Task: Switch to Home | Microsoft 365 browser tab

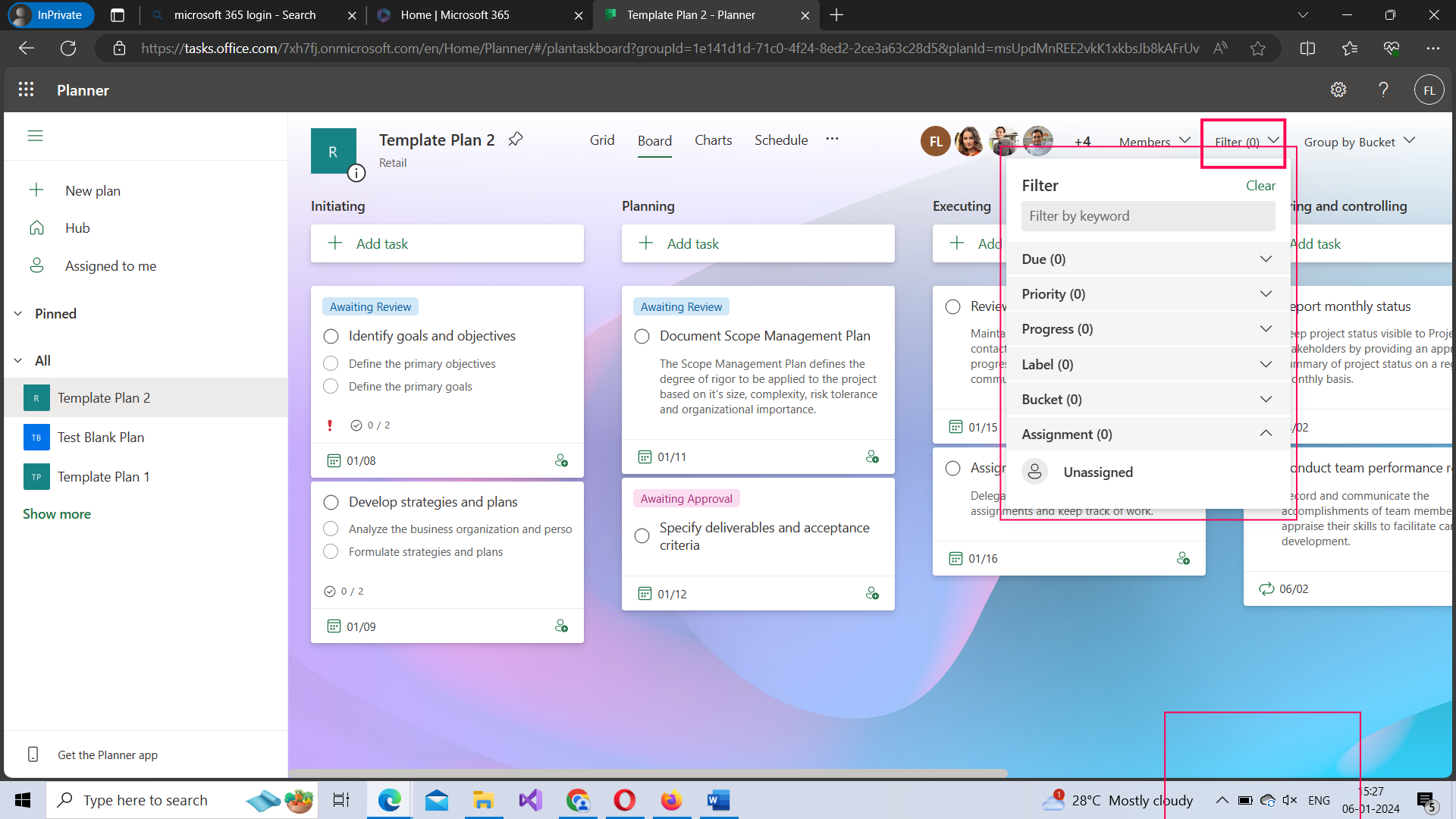Action: pyautogui.click(x=480, y=15)
